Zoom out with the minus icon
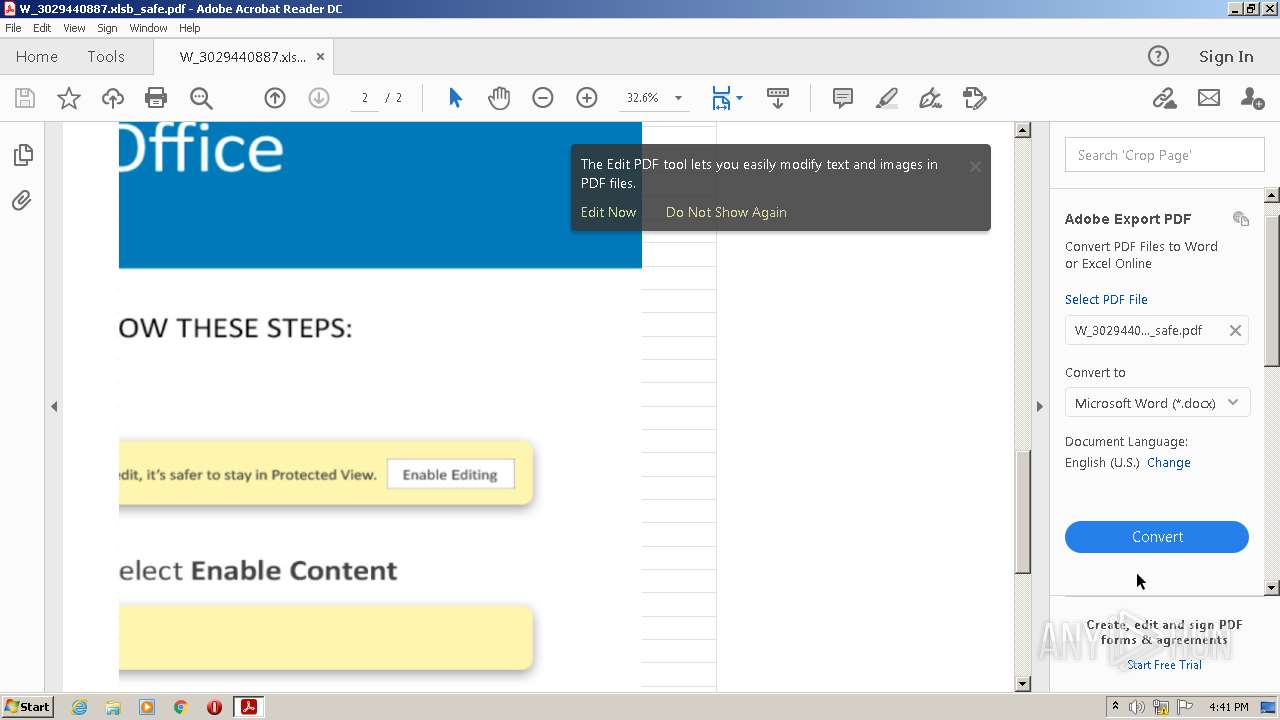The height and width of the screenshot is (720, 1280). coord(543,98)
